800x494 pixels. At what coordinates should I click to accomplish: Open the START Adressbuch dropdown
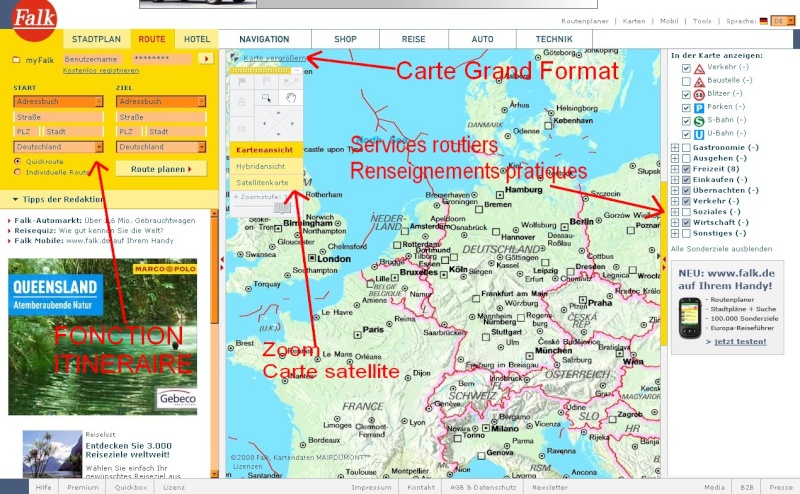click(x=59, y=102)
